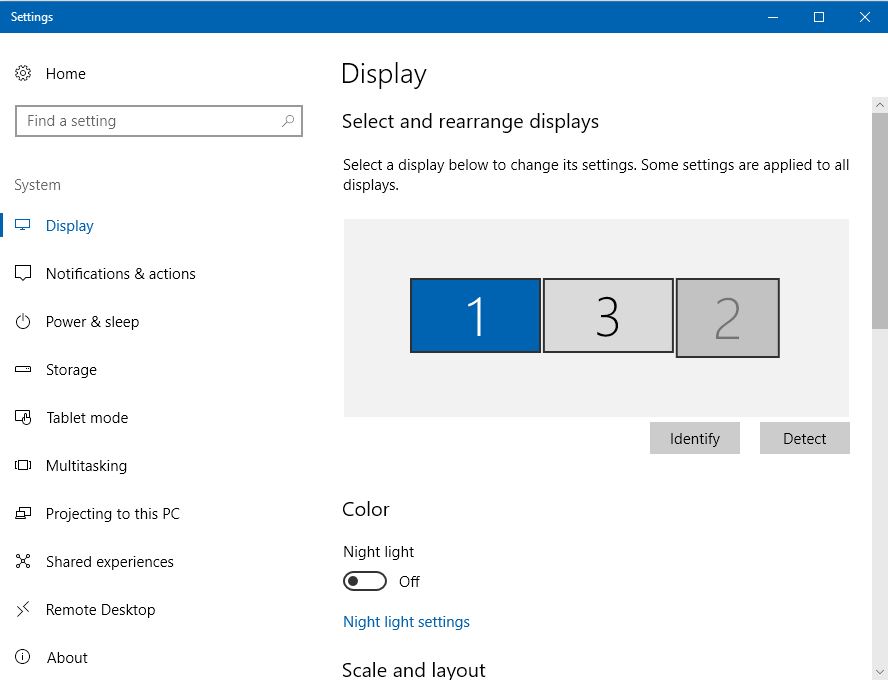Viewport: 888px width, 680px height.
Task: Select display 2 in the arrangement diagram
Action: pos(727,317)
